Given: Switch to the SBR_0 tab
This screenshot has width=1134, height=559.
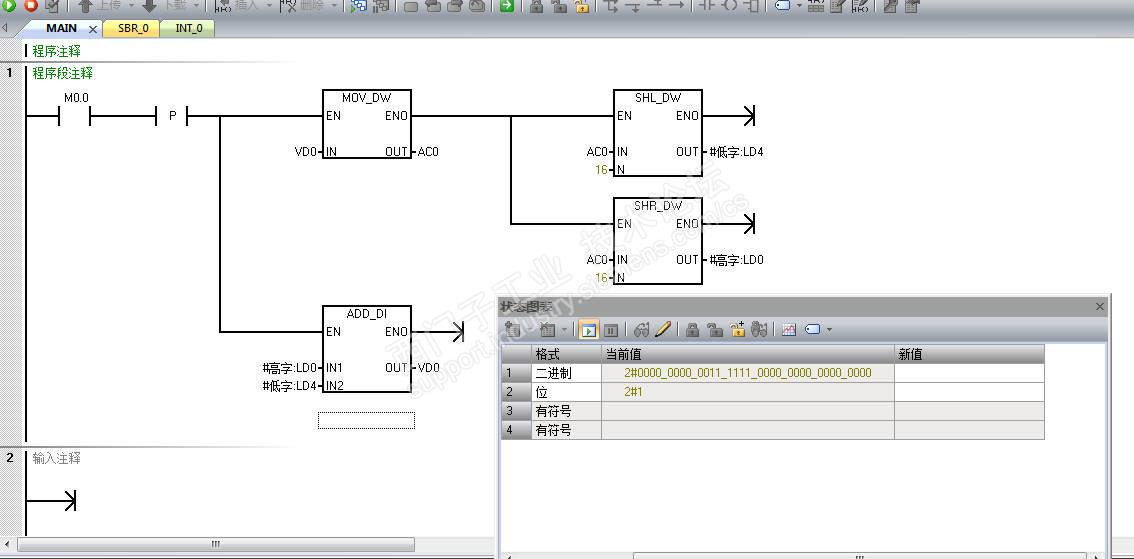Looking at the screenshot, I should click(133, 28).
